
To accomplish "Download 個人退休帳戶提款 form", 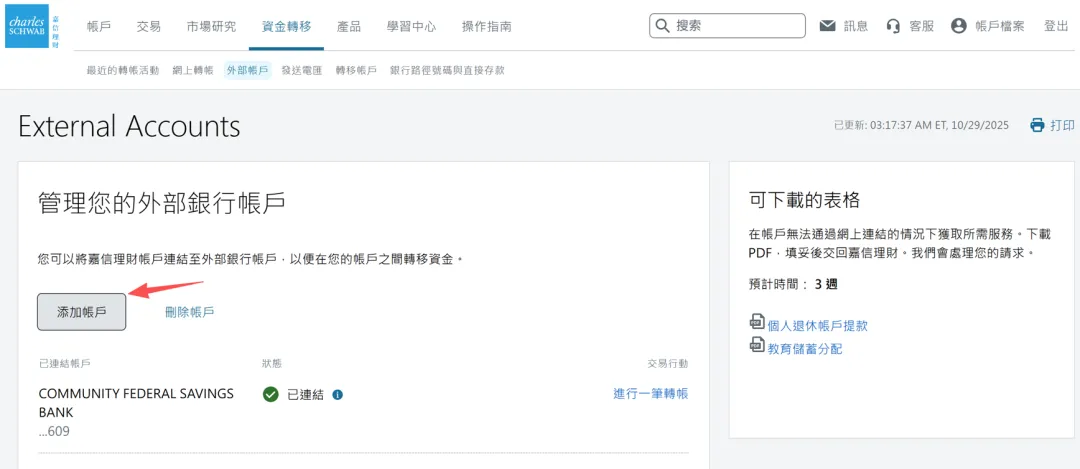I will click(x=818, y=326).
